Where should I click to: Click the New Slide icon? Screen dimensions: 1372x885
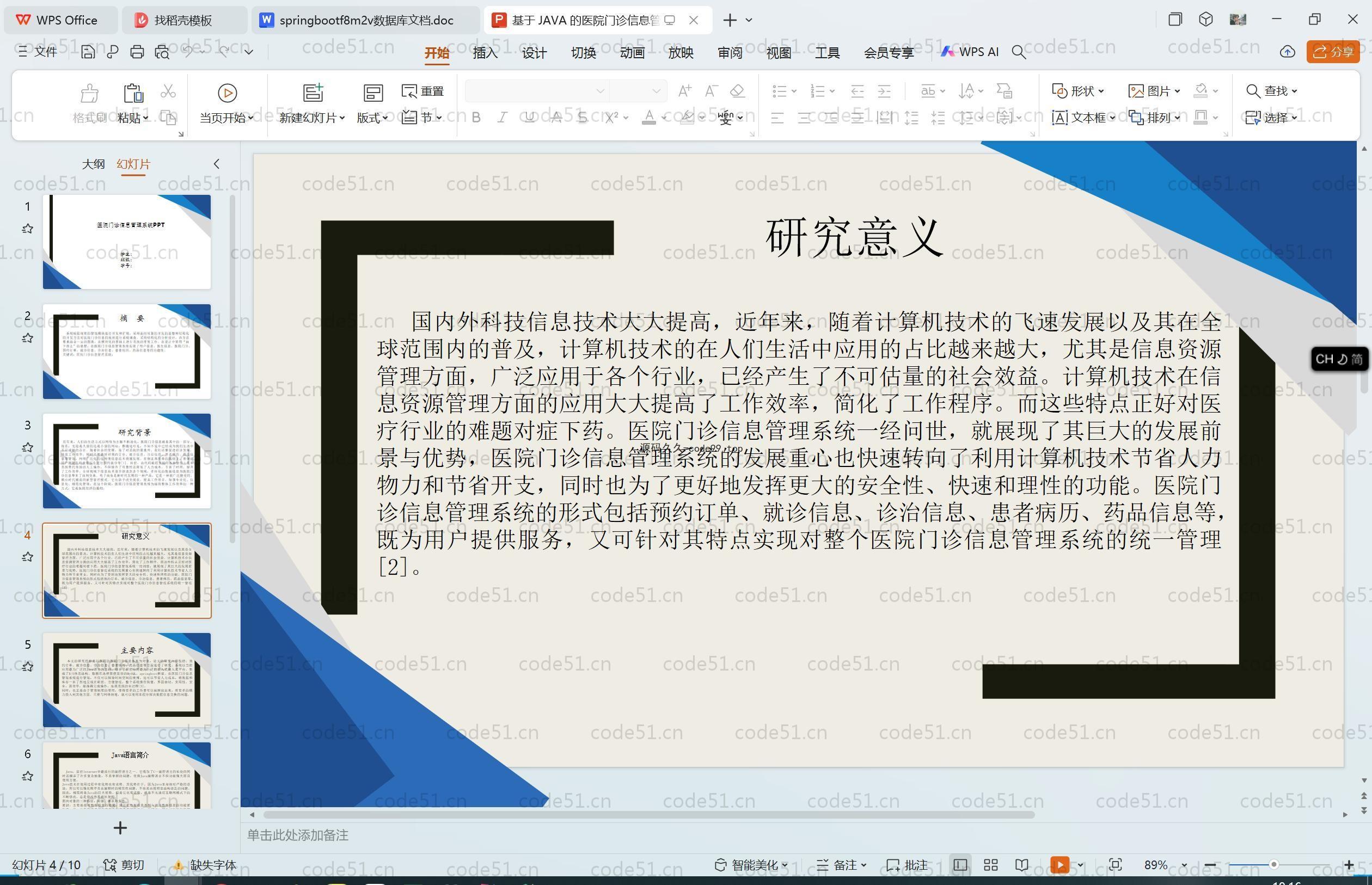[x=313, y=93]
